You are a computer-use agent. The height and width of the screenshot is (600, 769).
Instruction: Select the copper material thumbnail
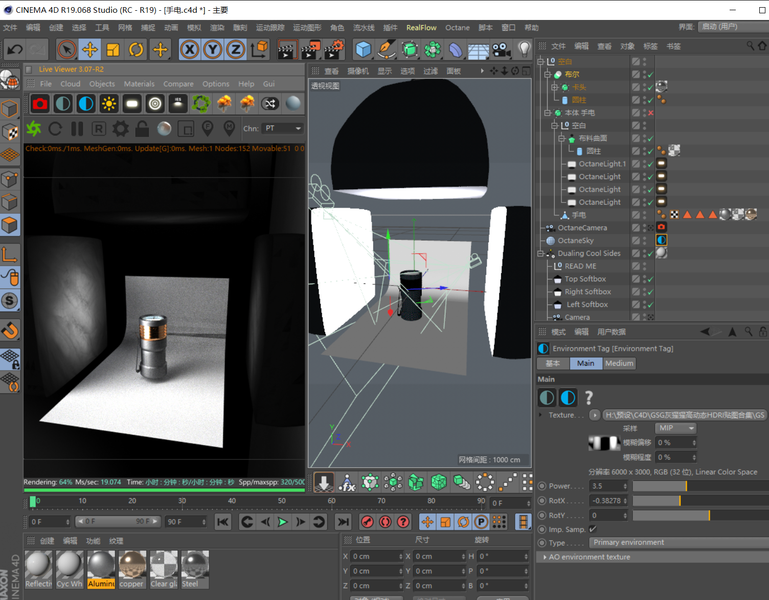click(x=132, y=567)
